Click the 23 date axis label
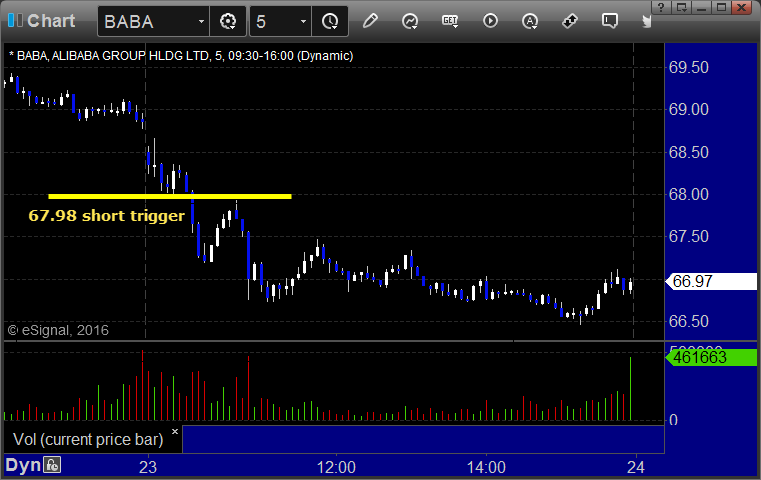 pyautogui.click(x=148, y=467)
